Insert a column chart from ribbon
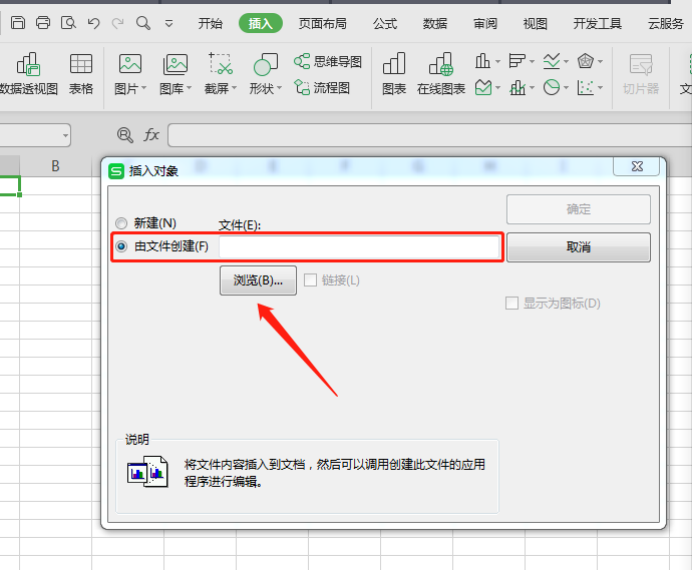 point(482,61)
